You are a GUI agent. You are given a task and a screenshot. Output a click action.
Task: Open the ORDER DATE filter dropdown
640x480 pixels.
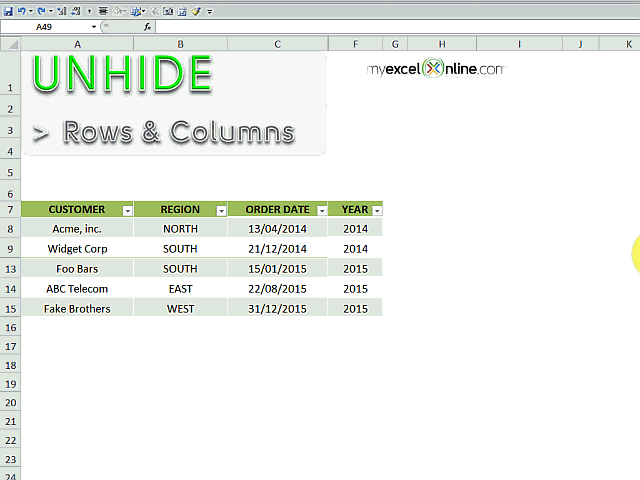pos(322,211)
